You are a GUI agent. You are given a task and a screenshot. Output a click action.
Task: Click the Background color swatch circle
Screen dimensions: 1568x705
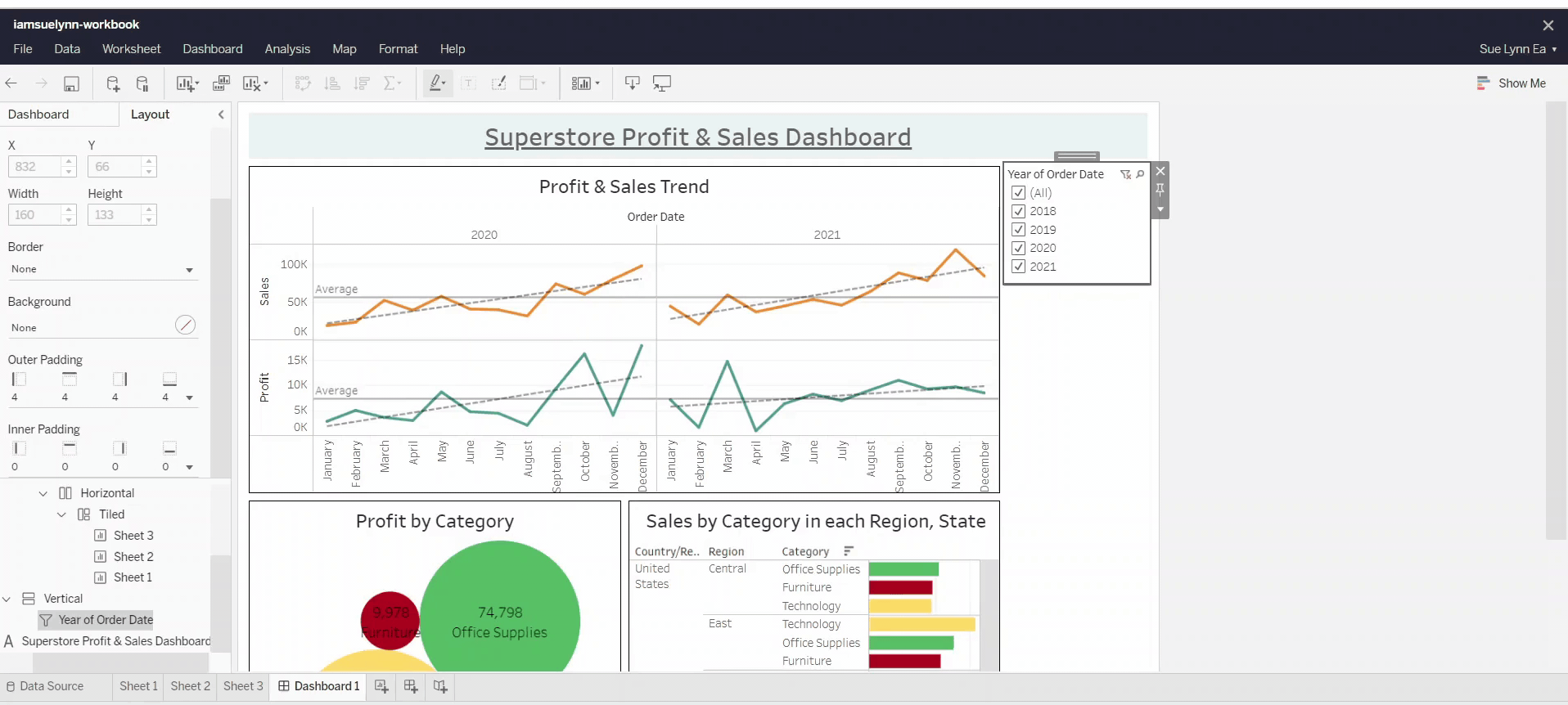[x=186, y=325]
